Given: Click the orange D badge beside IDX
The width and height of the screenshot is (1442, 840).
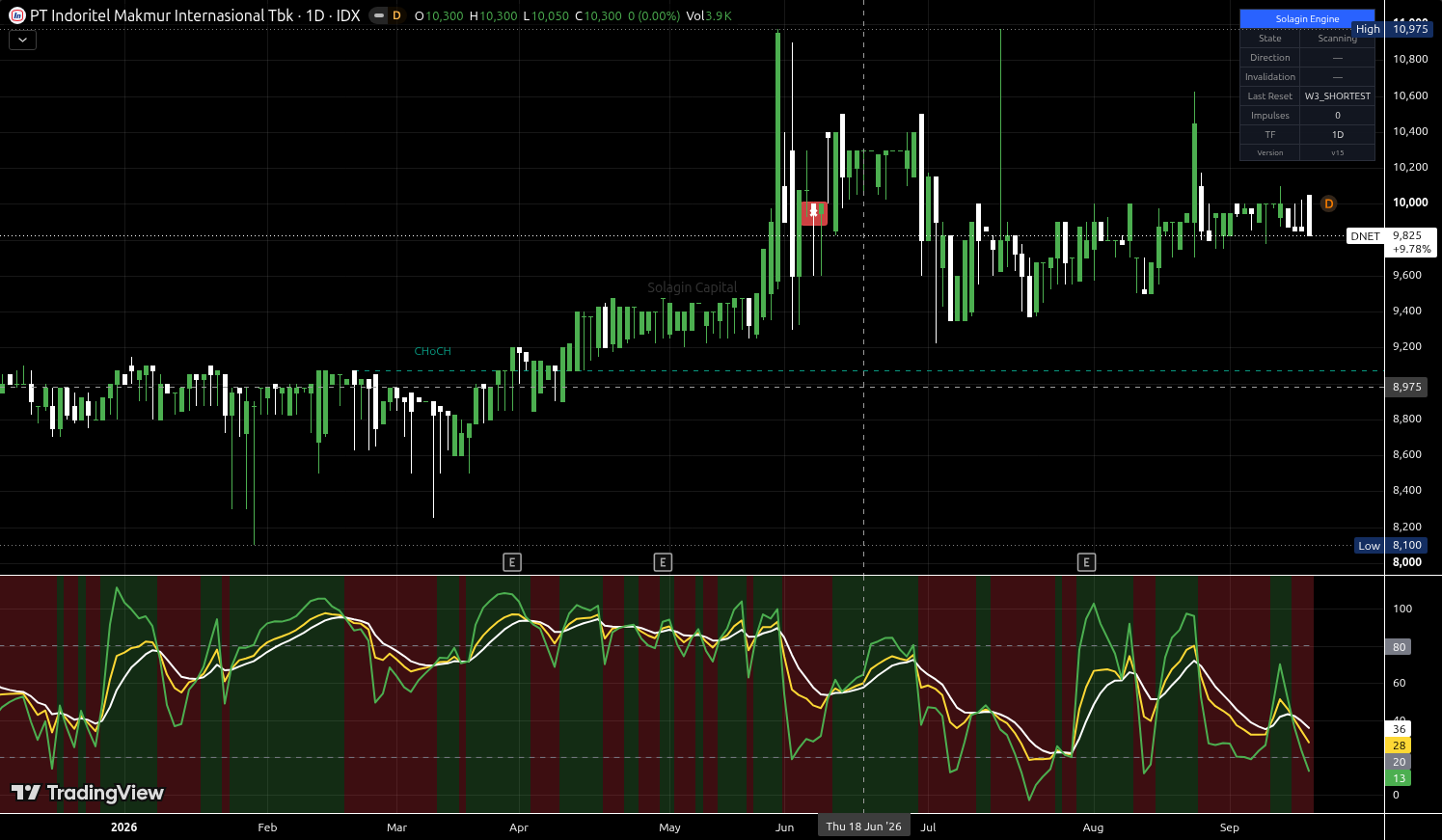Looking at the screenshot, I should tap(396, 15).
